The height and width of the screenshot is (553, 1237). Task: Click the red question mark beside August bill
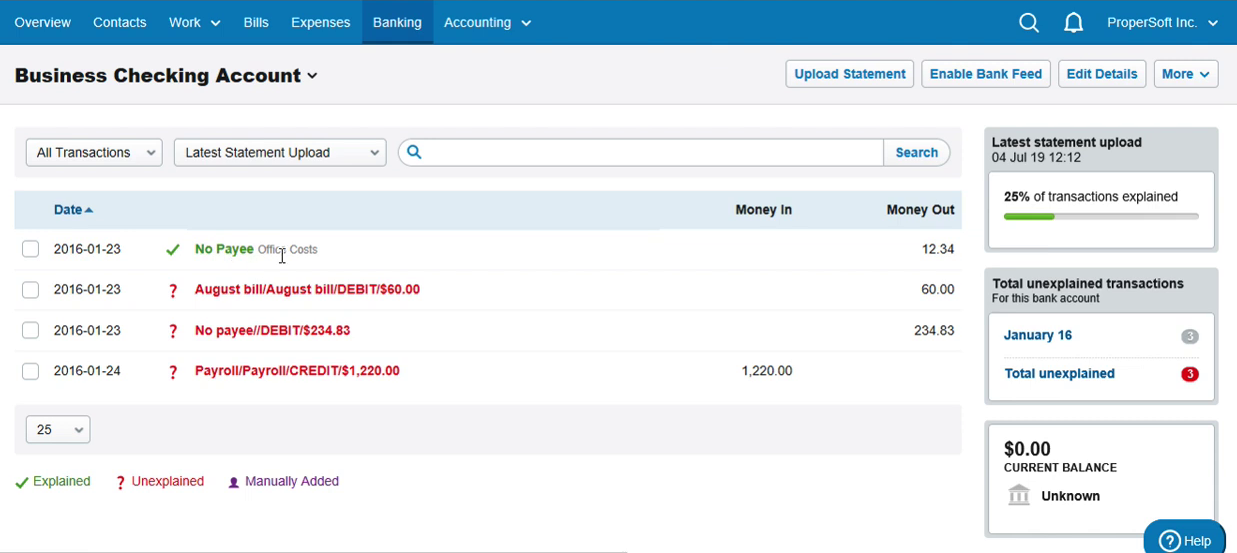coord(173,291)
